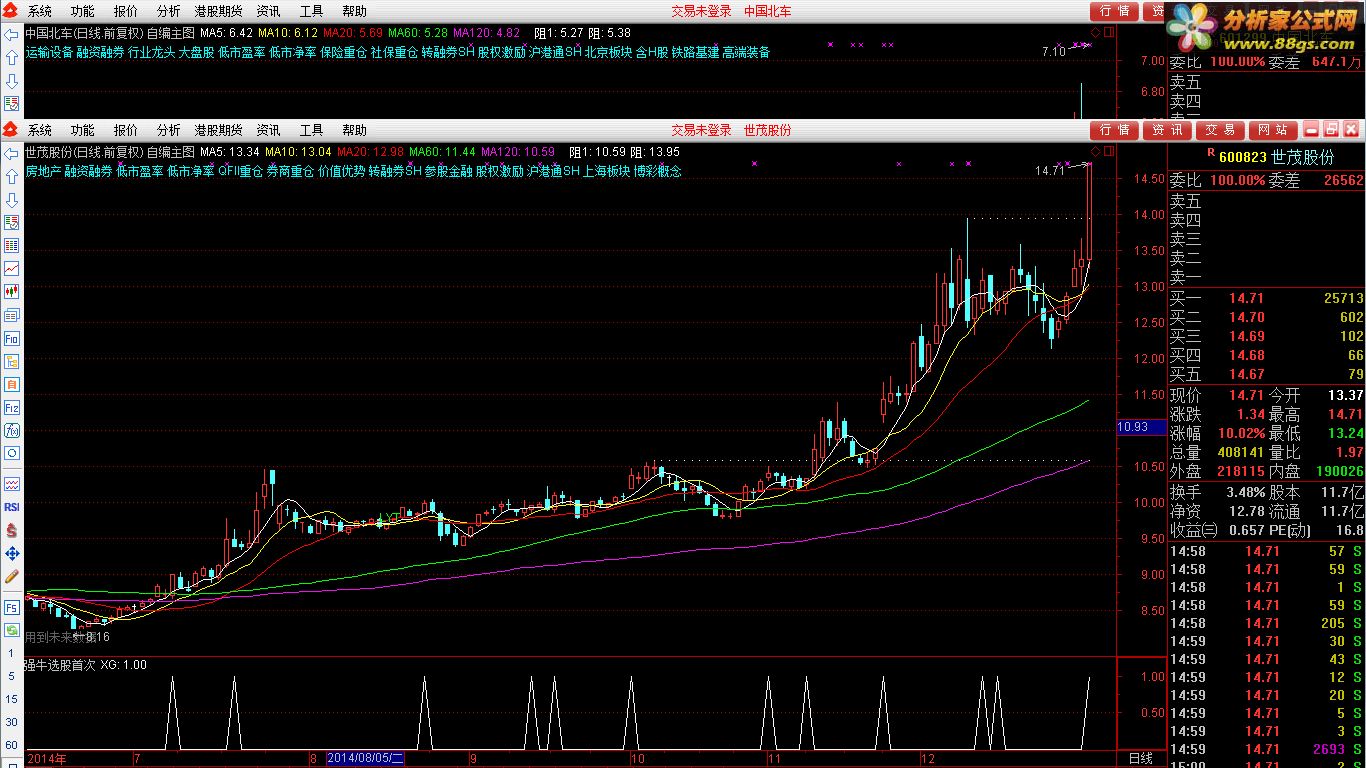
Task: Click the 买五 bid price 14.67 row
Action: (1267, 374)
